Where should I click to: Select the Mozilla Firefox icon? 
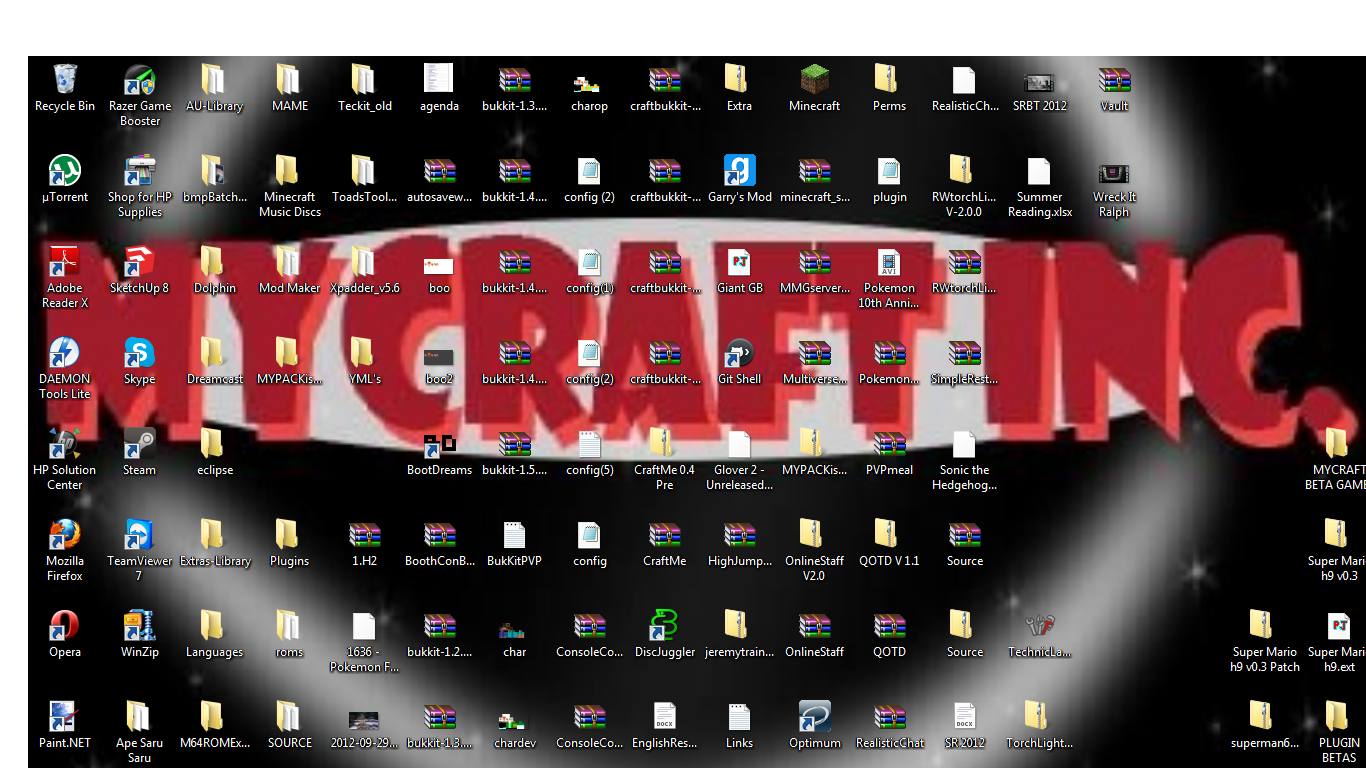pos(65,535)
